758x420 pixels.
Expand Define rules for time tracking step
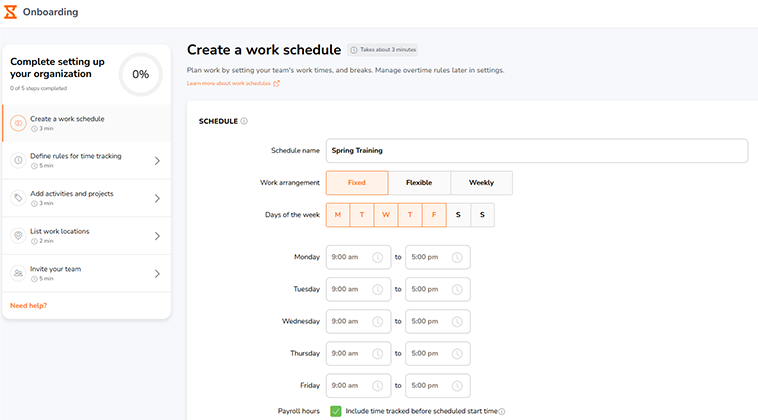(157, 160)
